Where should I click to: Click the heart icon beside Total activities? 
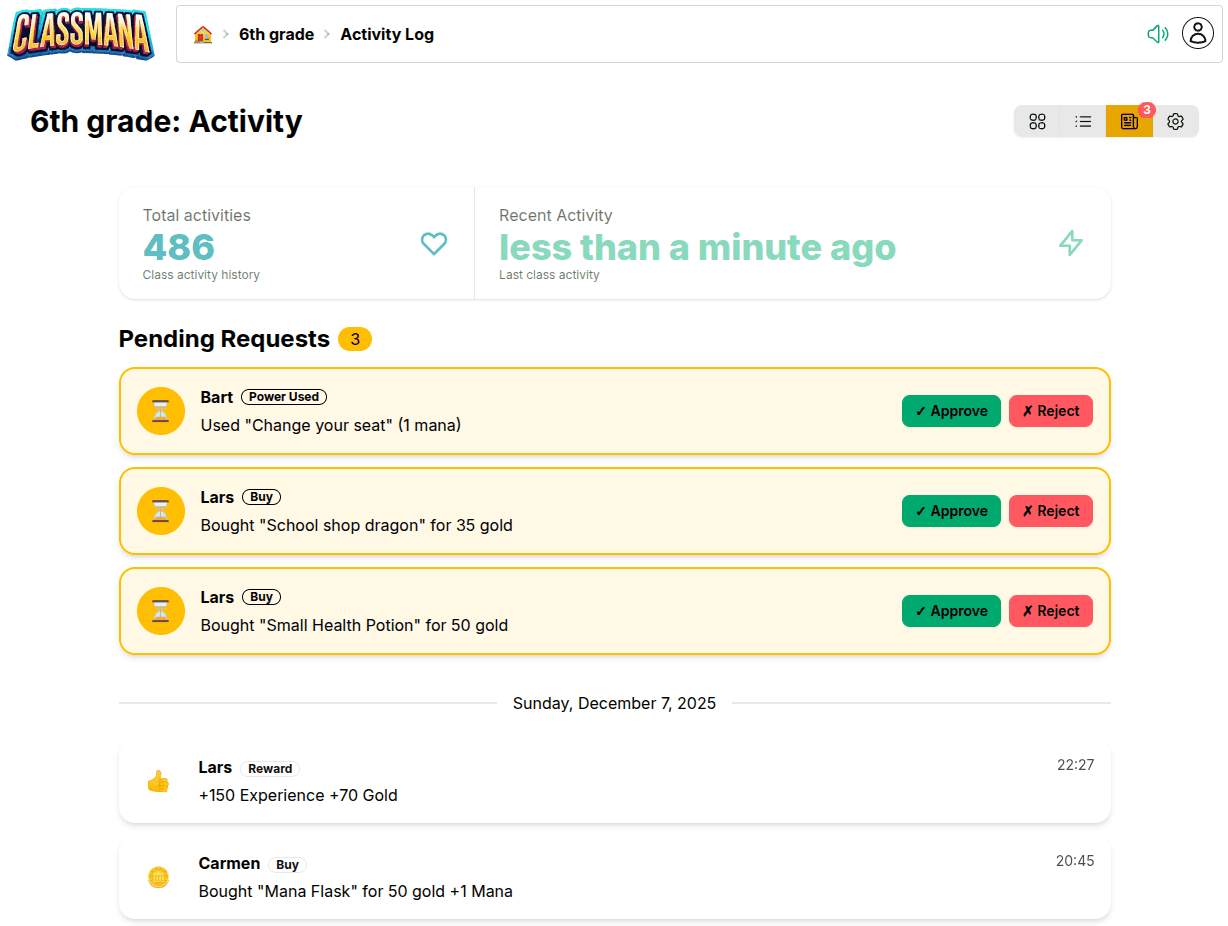point(433,243)
